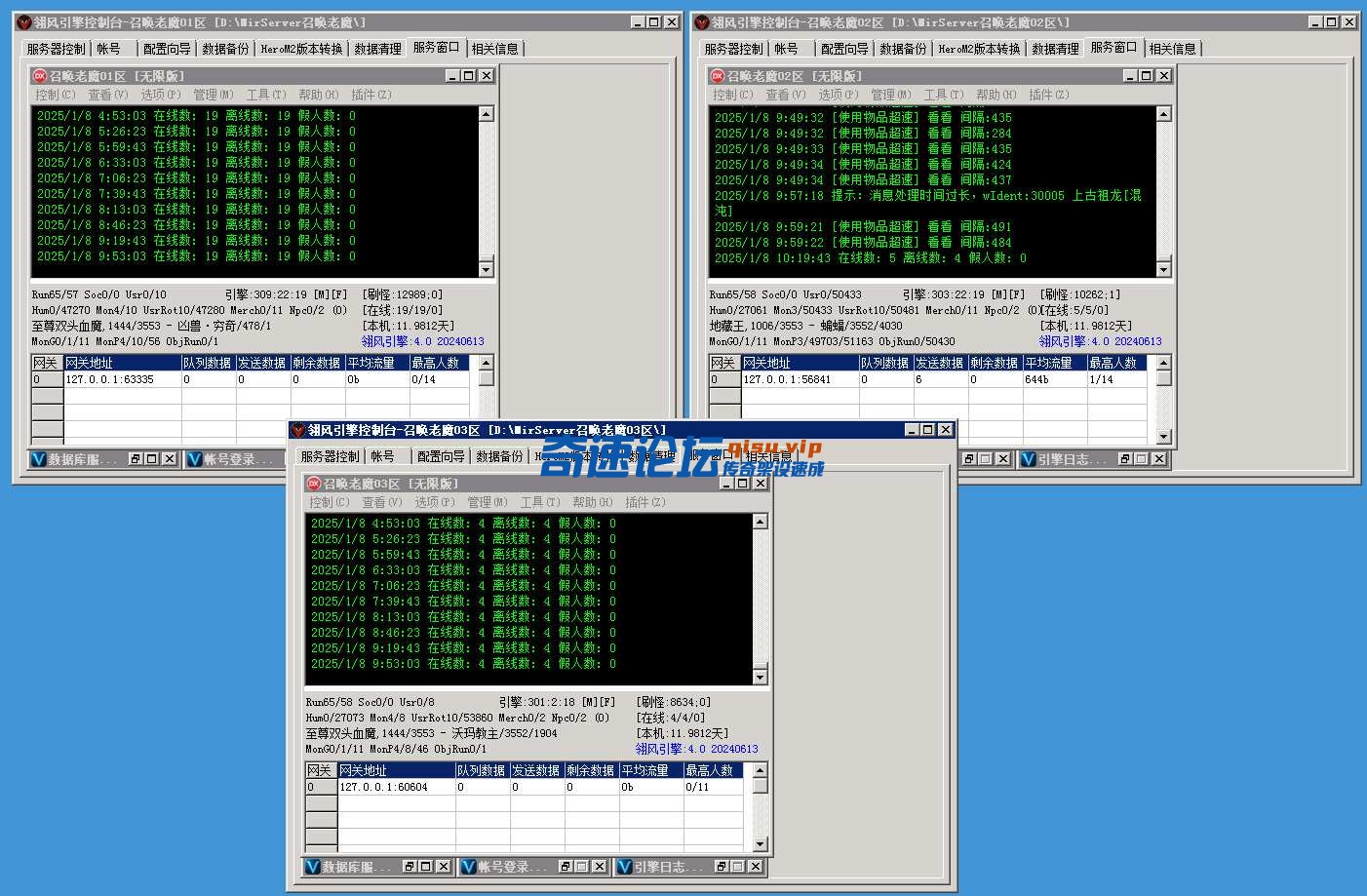Click the 03区 log scroll-down arrow

point(760,677)
